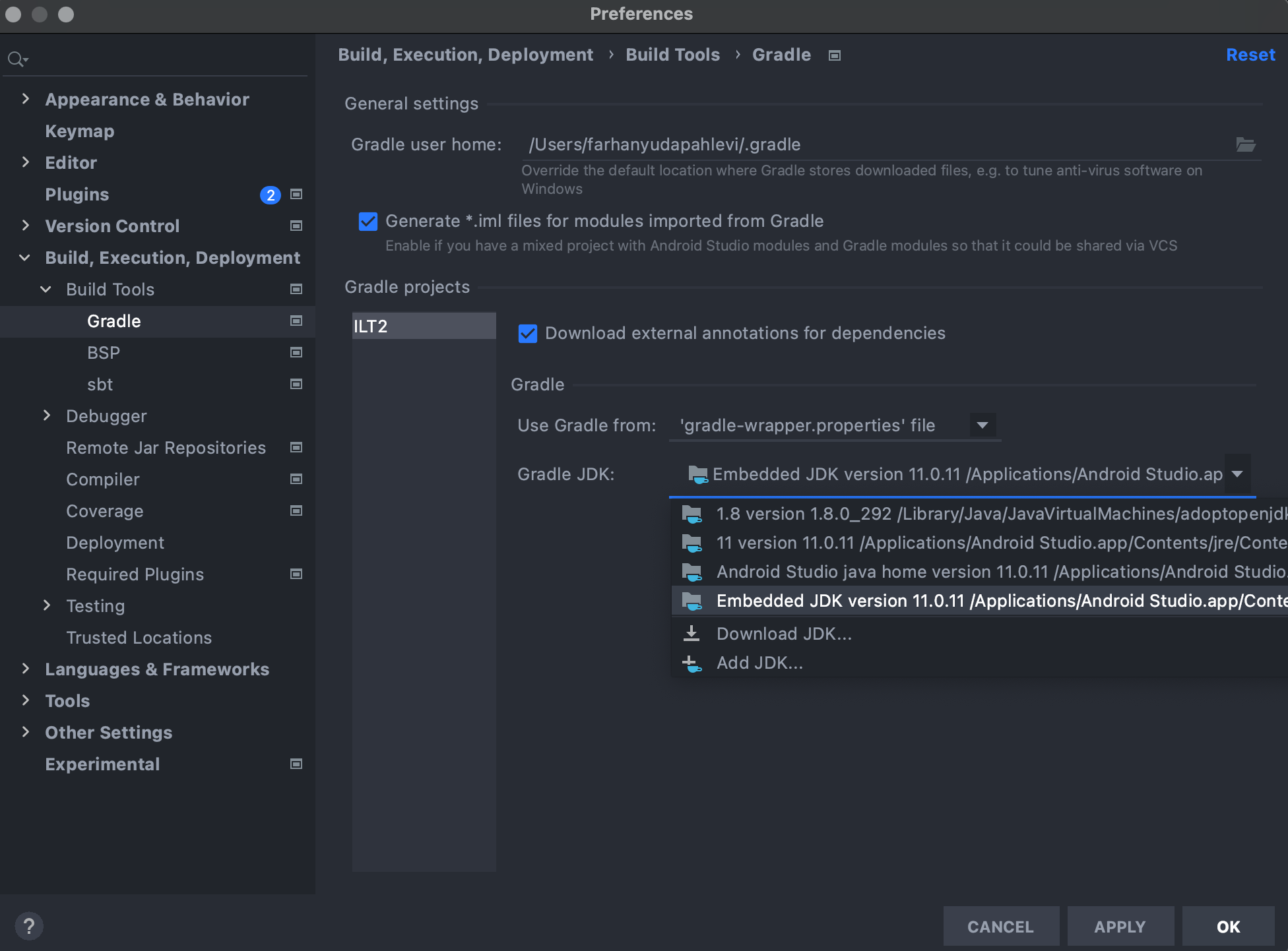Click the project-level icon next to the Gradle breadcrumb
Screen dimensions: 1288x951
click(835, 55)
